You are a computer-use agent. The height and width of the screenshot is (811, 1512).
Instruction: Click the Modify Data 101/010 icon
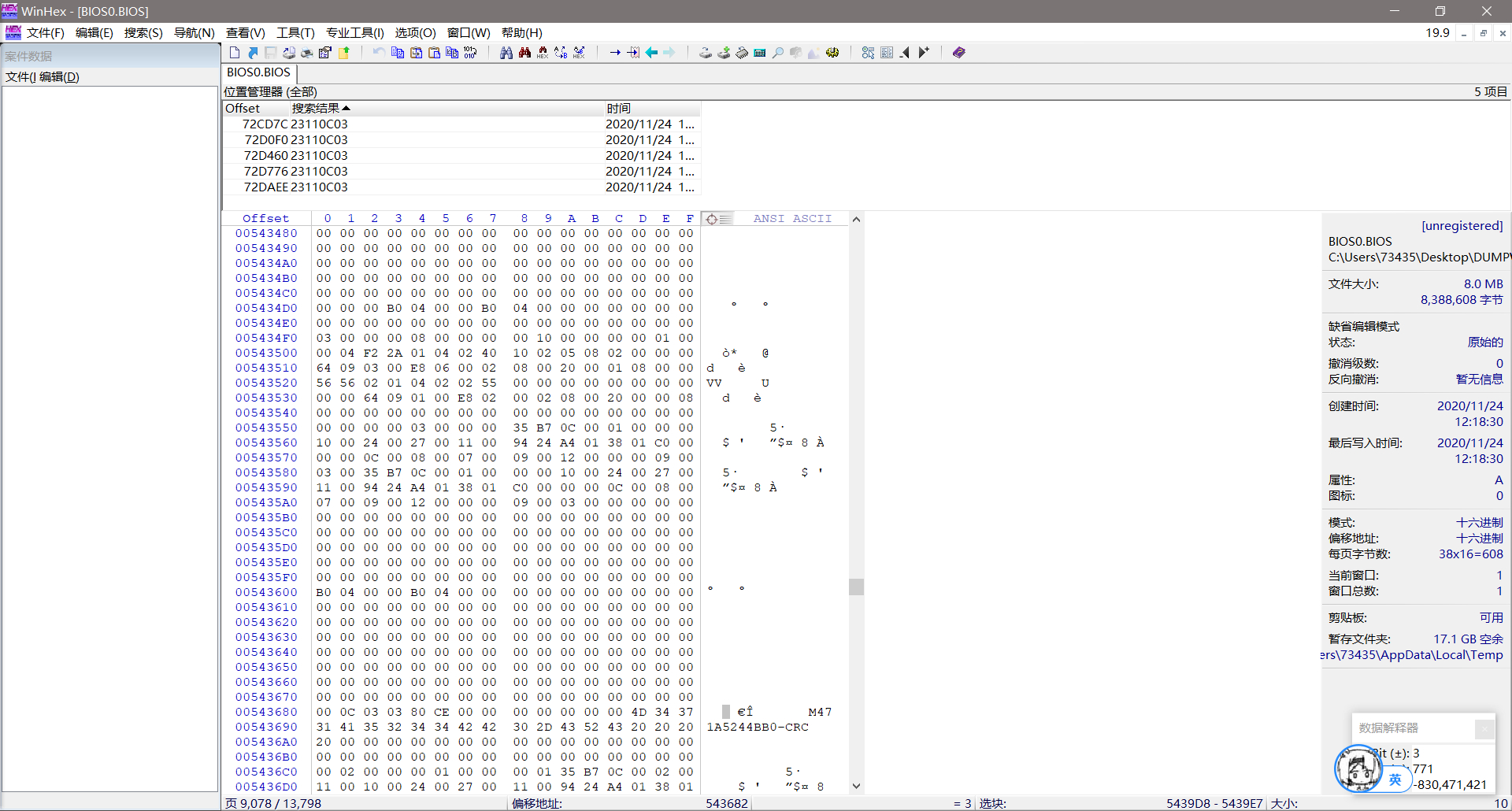point(470,53)
